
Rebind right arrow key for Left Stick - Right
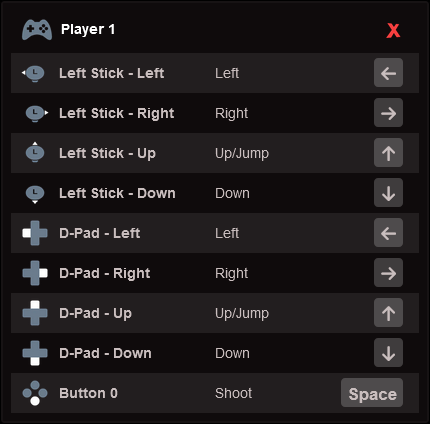388,113
